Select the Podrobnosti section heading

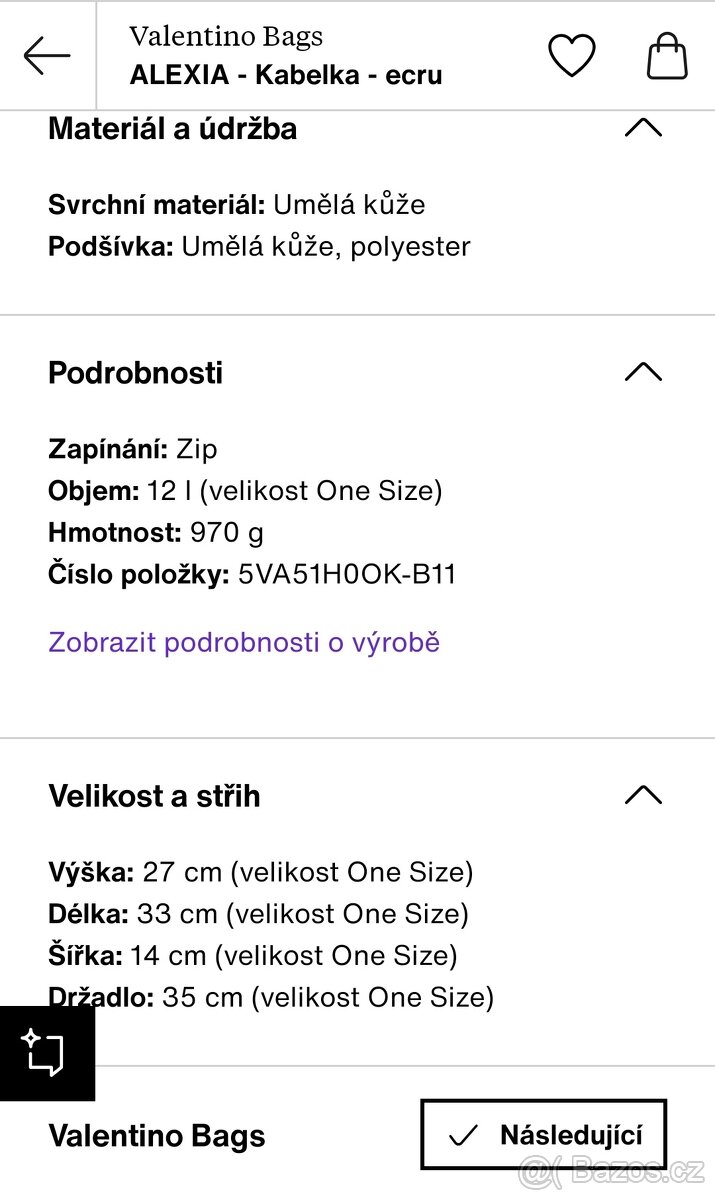pos(135,371)
